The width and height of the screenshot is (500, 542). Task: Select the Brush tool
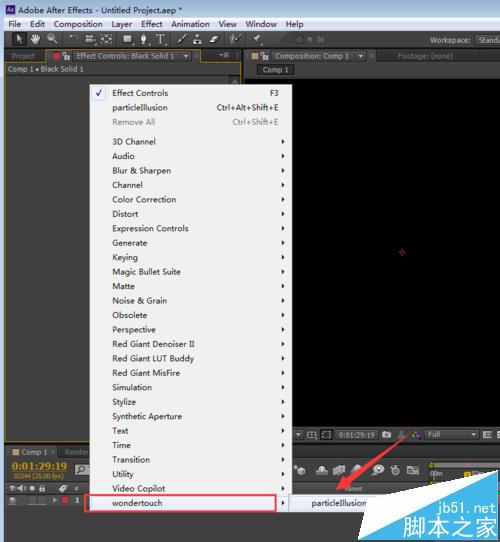pos(182,39)
